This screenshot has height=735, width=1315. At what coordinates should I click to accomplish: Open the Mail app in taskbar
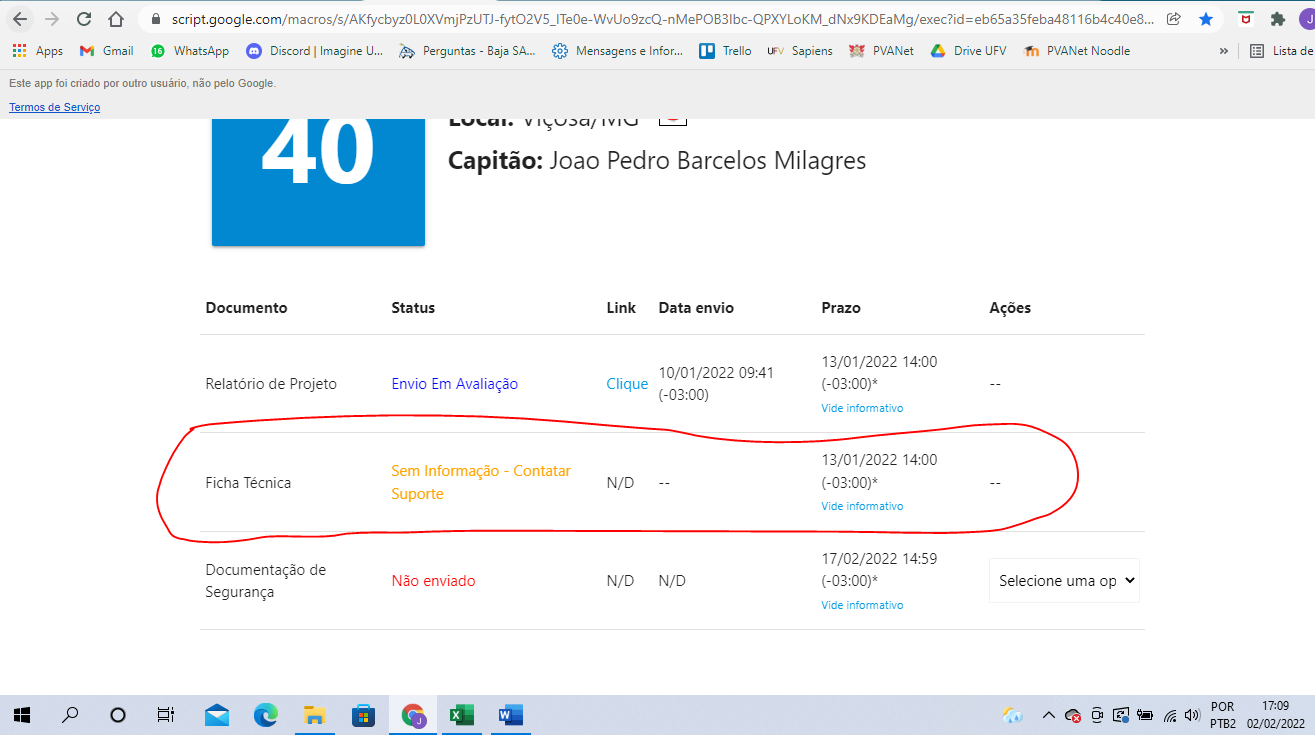[217, 715]
